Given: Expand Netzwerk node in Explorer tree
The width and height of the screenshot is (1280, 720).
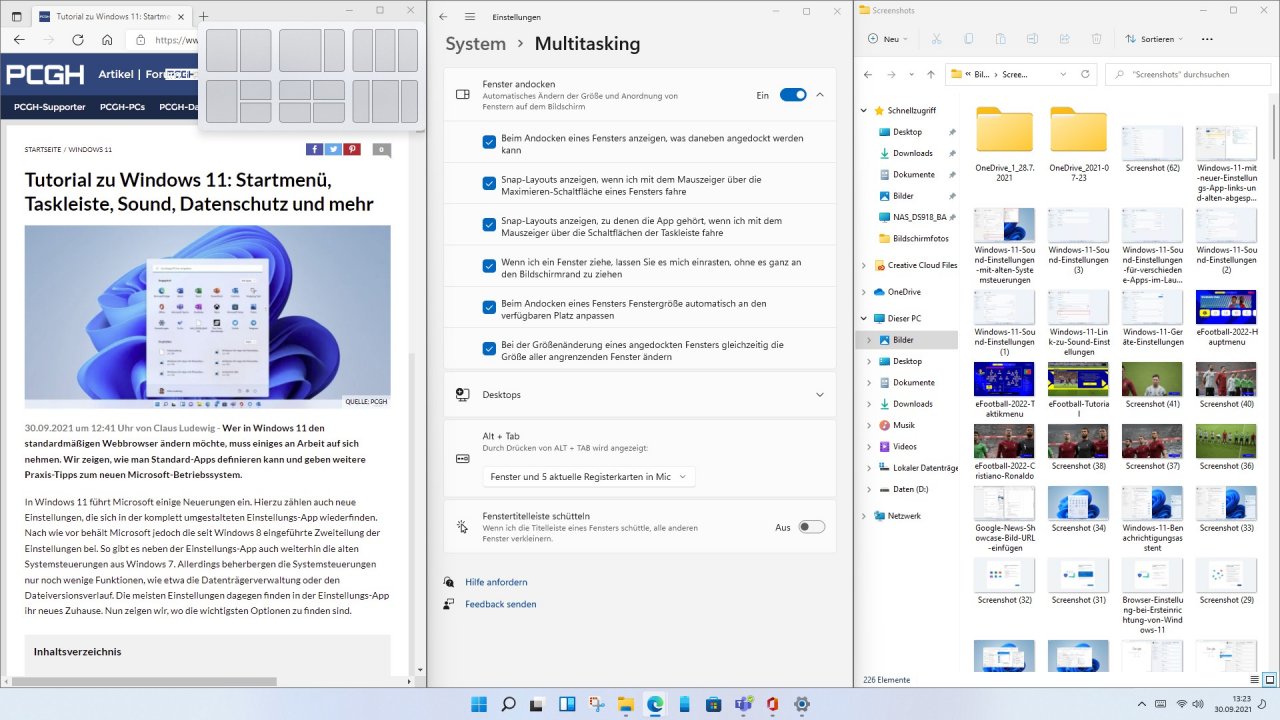Looking at the screenshot, I should [x=865, y=515].
